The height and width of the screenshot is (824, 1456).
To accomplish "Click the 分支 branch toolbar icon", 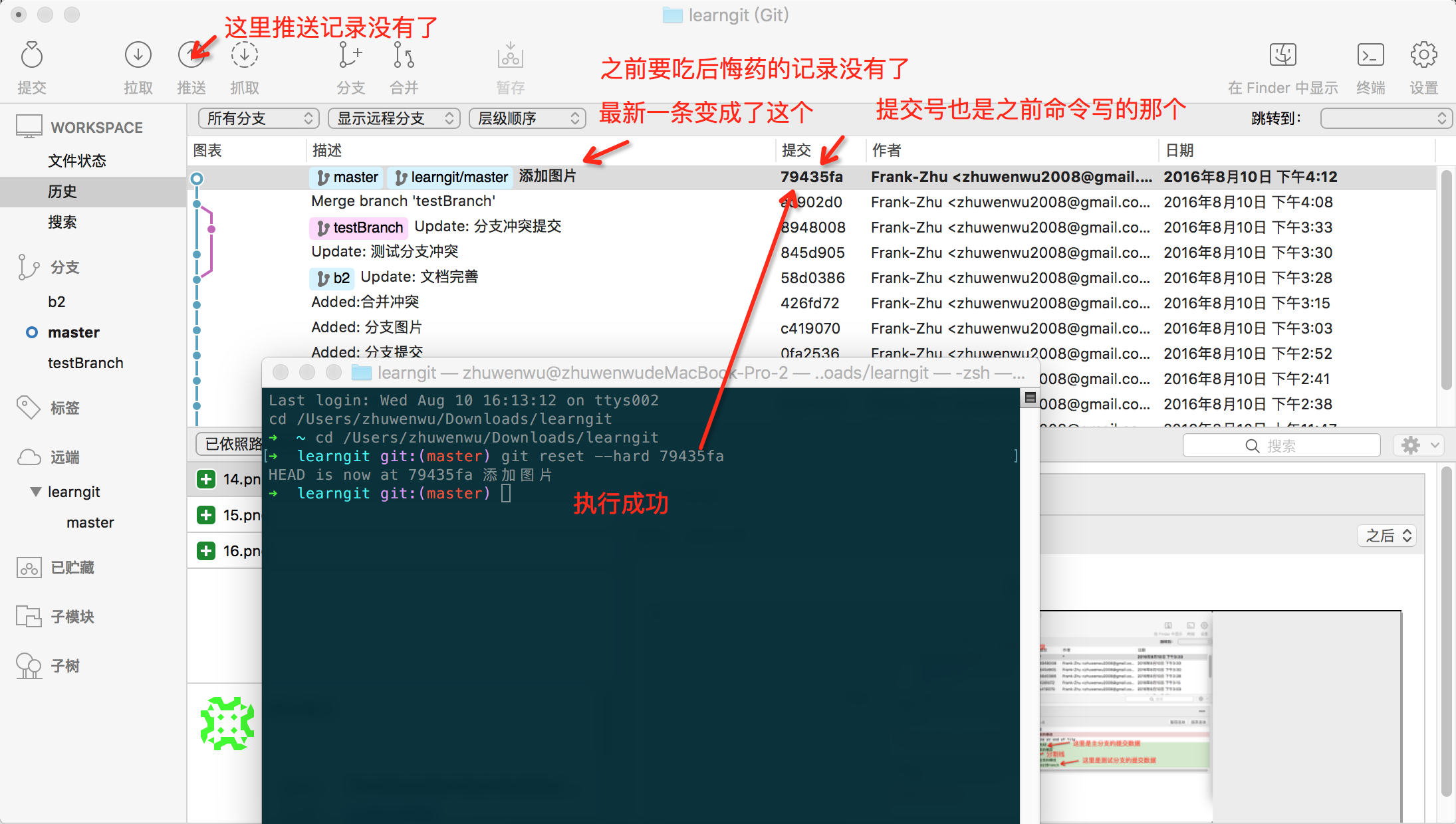I will (350, 55).
